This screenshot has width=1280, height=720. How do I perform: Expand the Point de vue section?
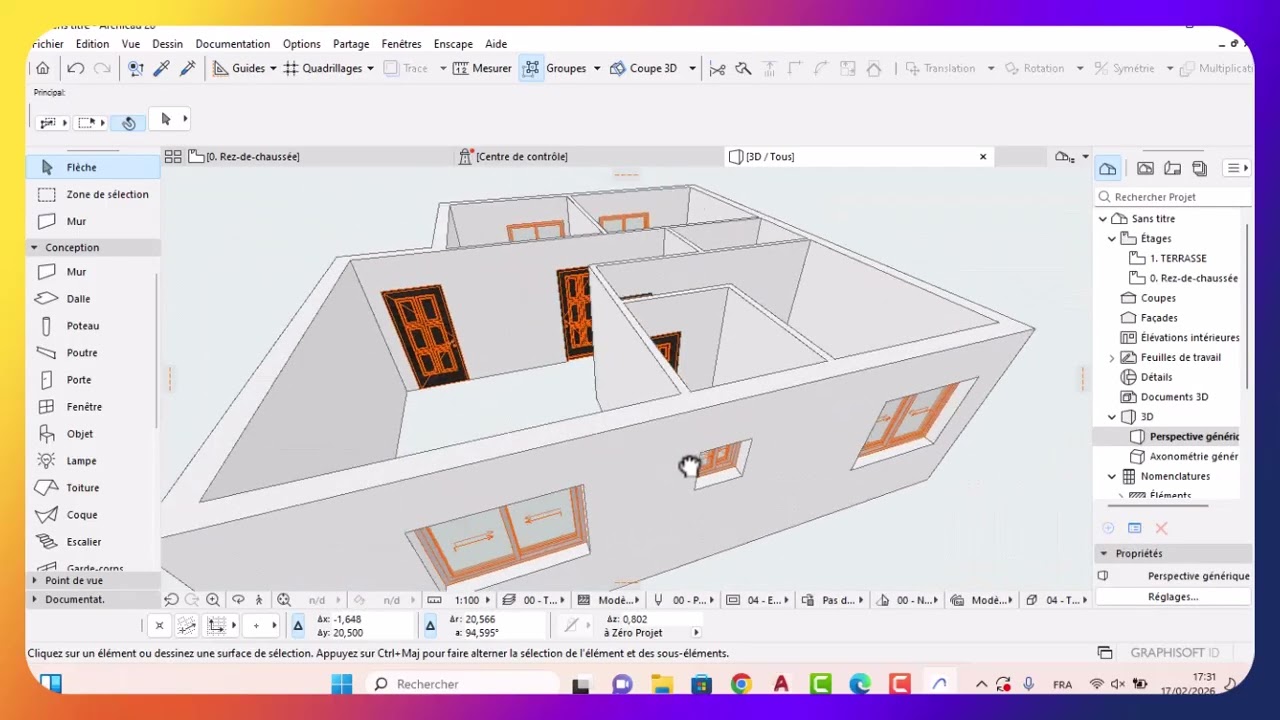click(34, 580)
